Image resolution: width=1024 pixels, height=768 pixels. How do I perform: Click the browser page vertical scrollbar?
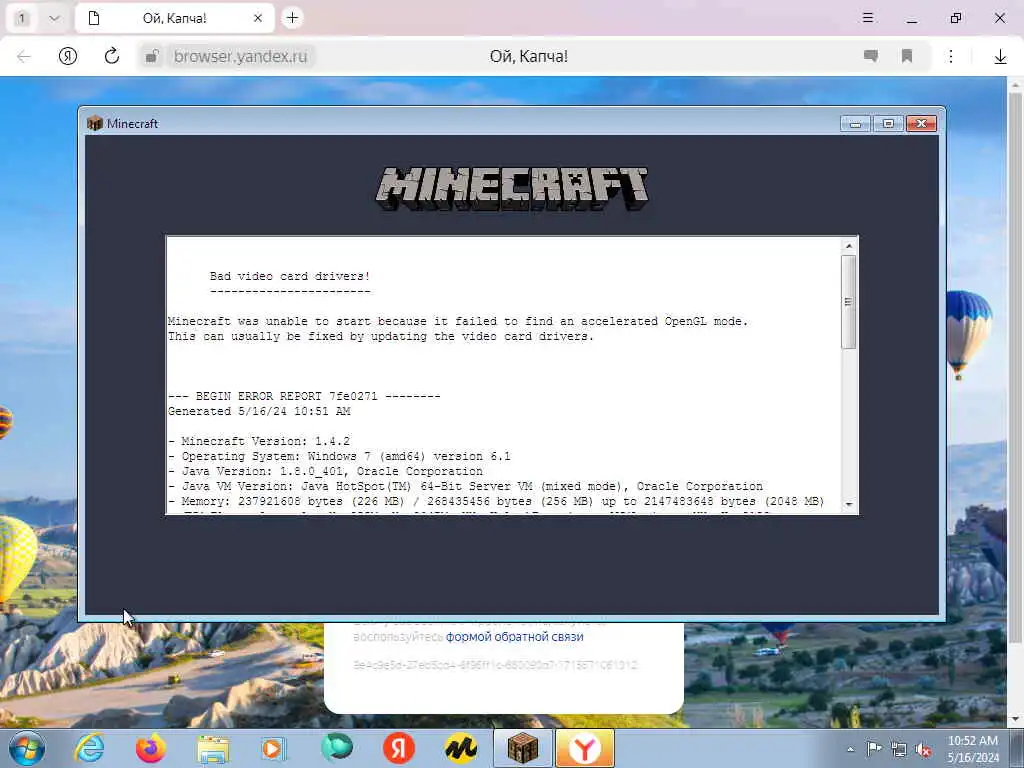point(1015,368)
